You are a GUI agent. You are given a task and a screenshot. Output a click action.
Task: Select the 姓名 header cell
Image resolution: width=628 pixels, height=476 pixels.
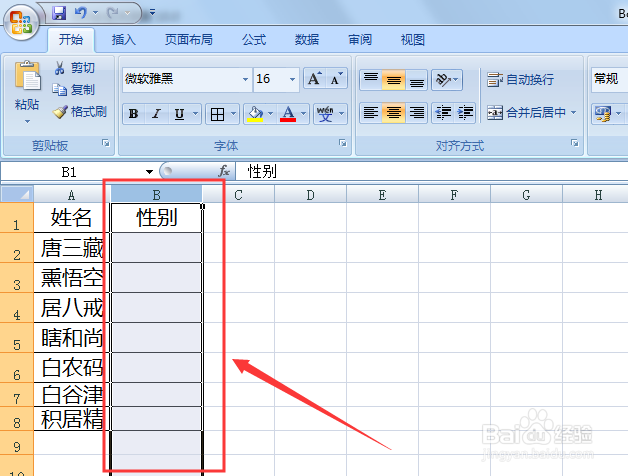coord(71,218)
